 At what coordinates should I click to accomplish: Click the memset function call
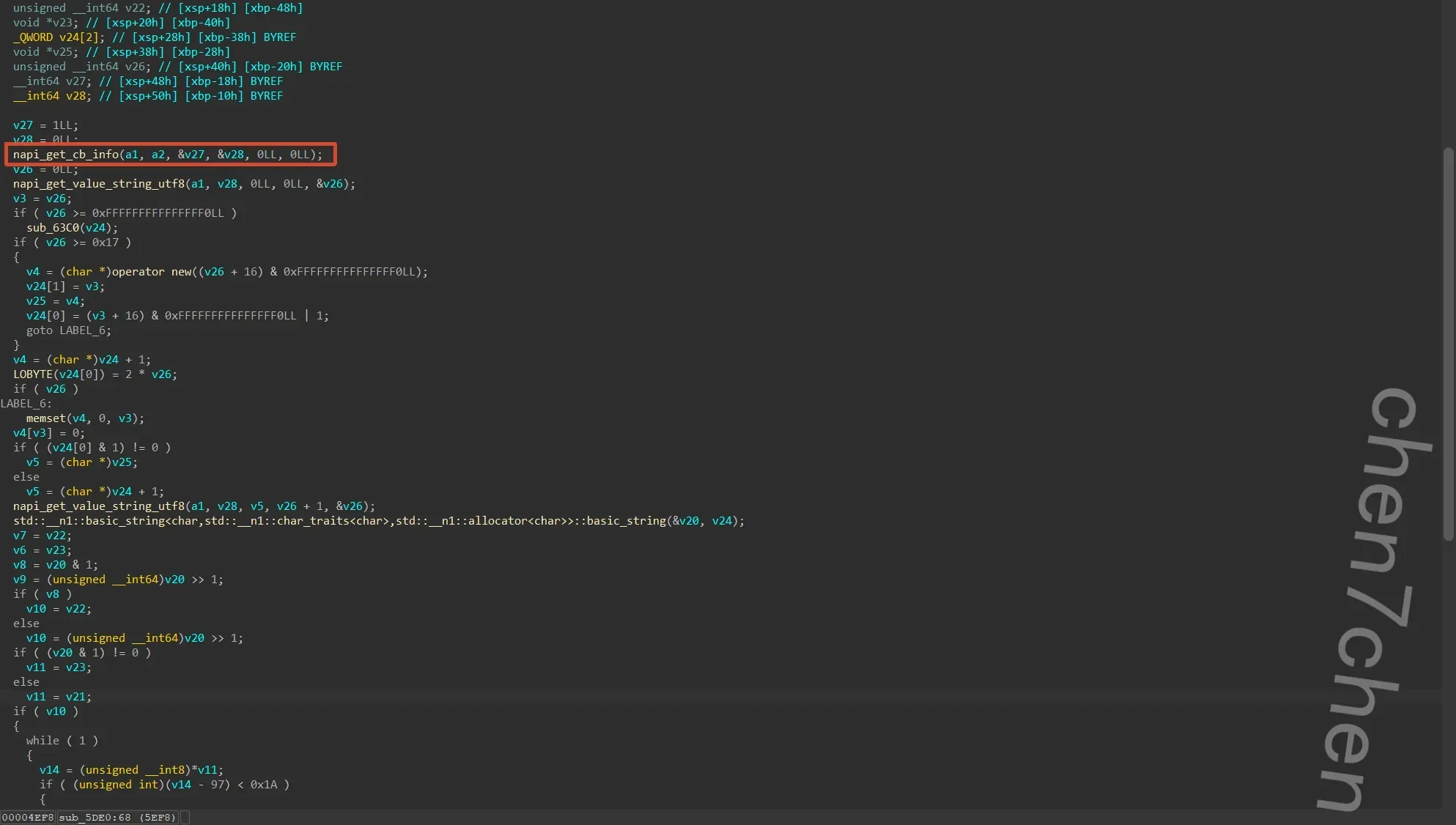(46, 418)
